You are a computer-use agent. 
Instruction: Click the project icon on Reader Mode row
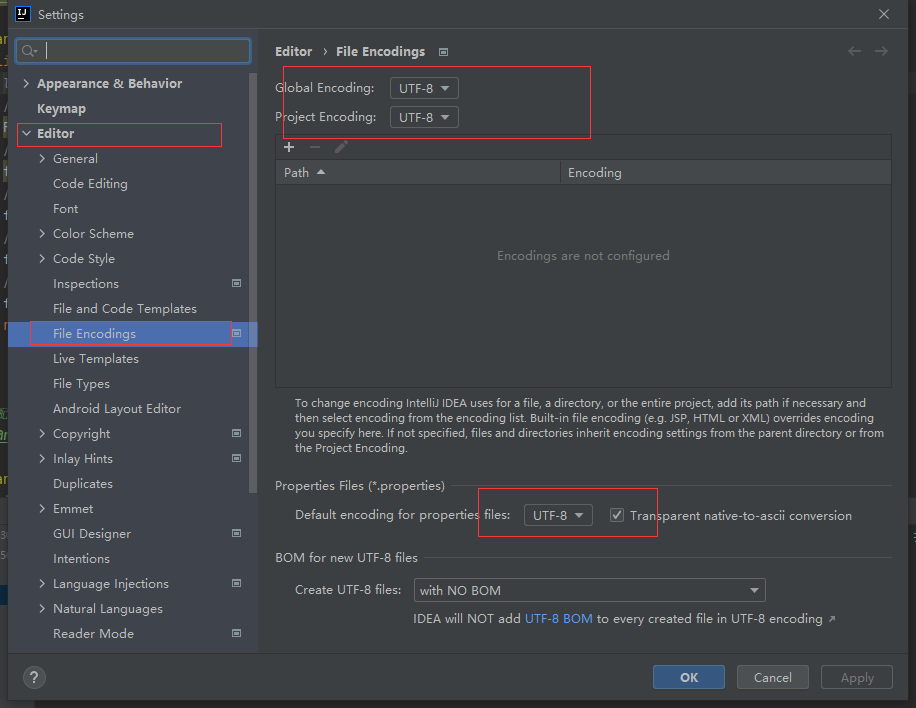point(237,633)
